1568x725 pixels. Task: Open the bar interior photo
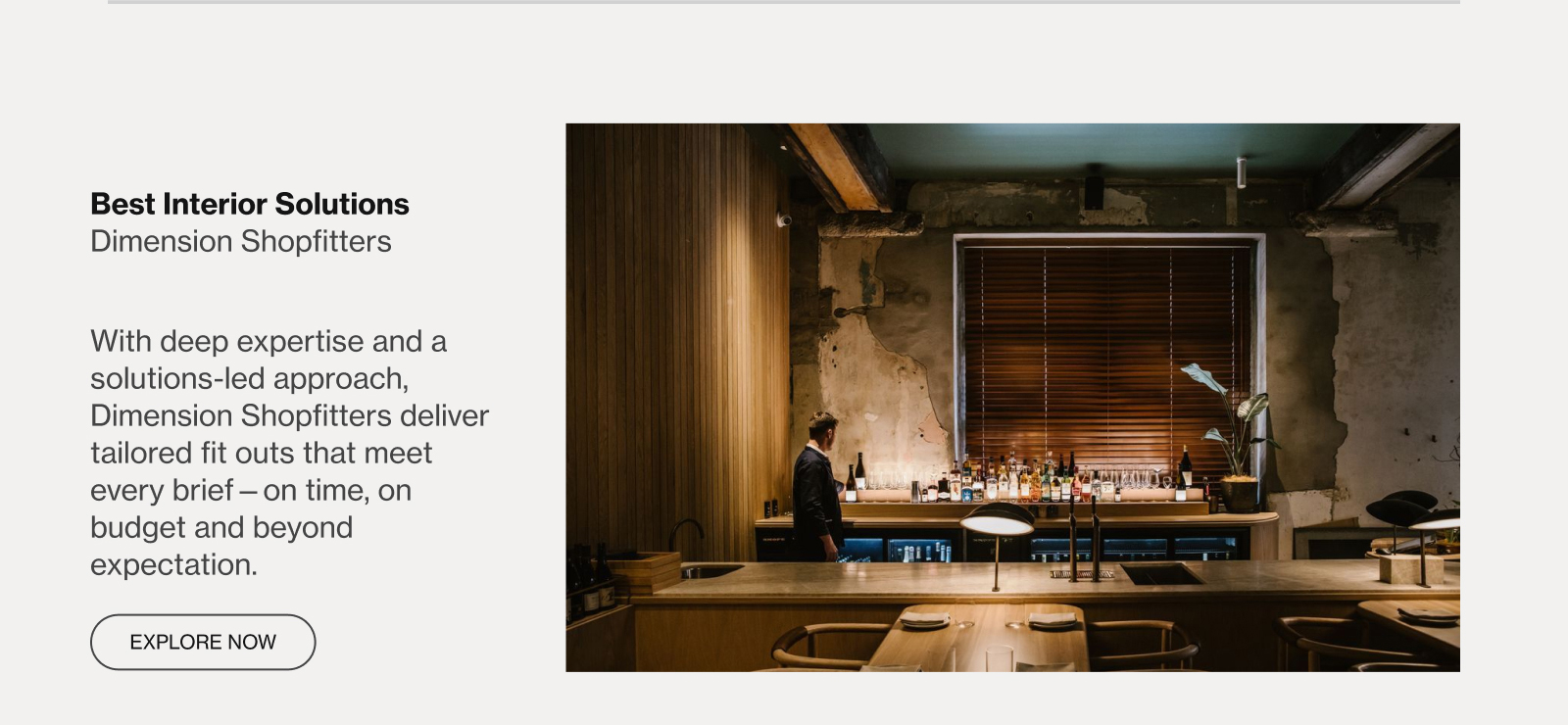(x=1012, y=397)
